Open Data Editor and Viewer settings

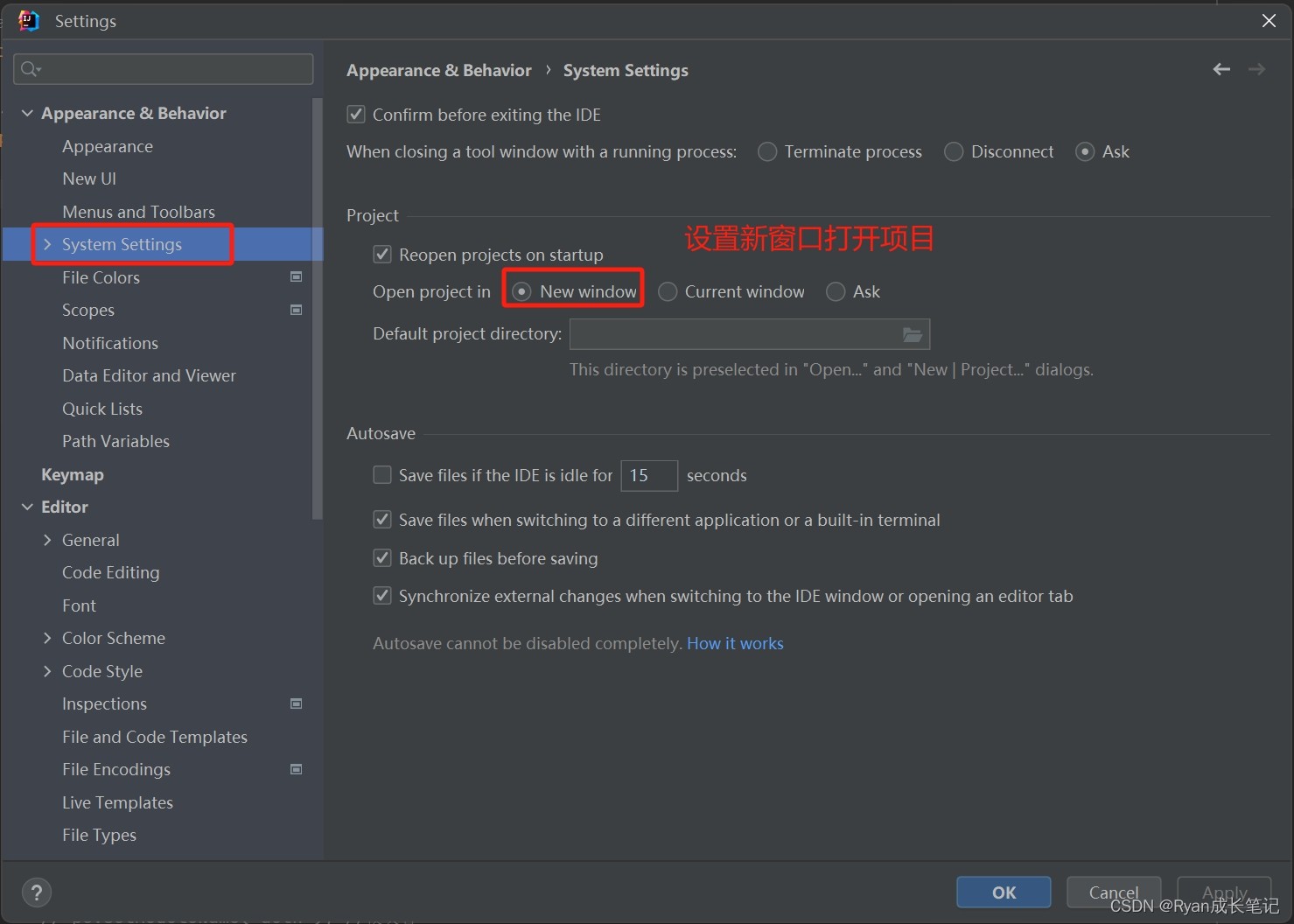click(149, 375)
